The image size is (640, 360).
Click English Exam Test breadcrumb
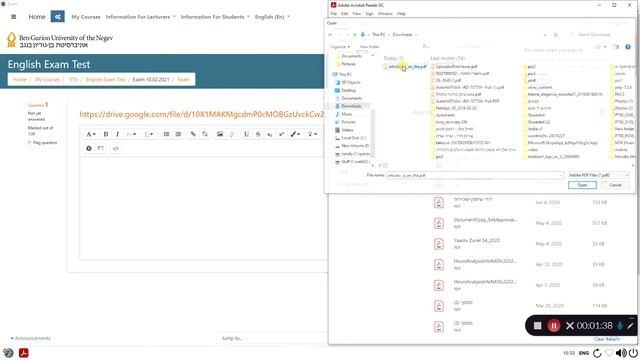pyautogui.click(x=106, y=79)
